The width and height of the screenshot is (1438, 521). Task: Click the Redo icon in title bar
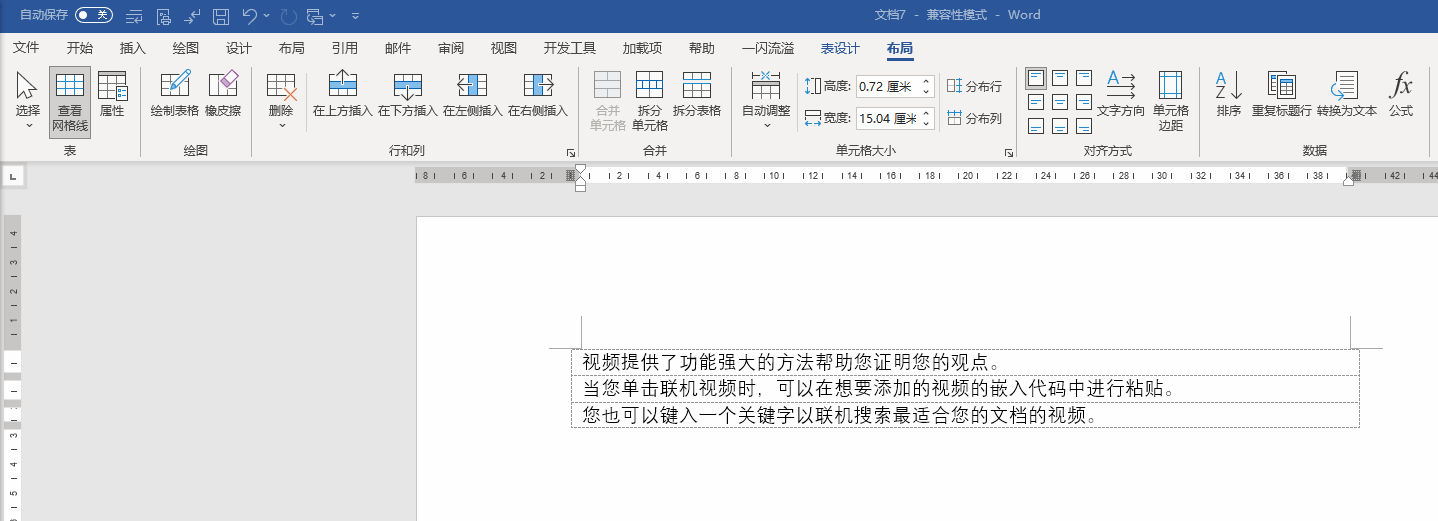tap(289, 15)
